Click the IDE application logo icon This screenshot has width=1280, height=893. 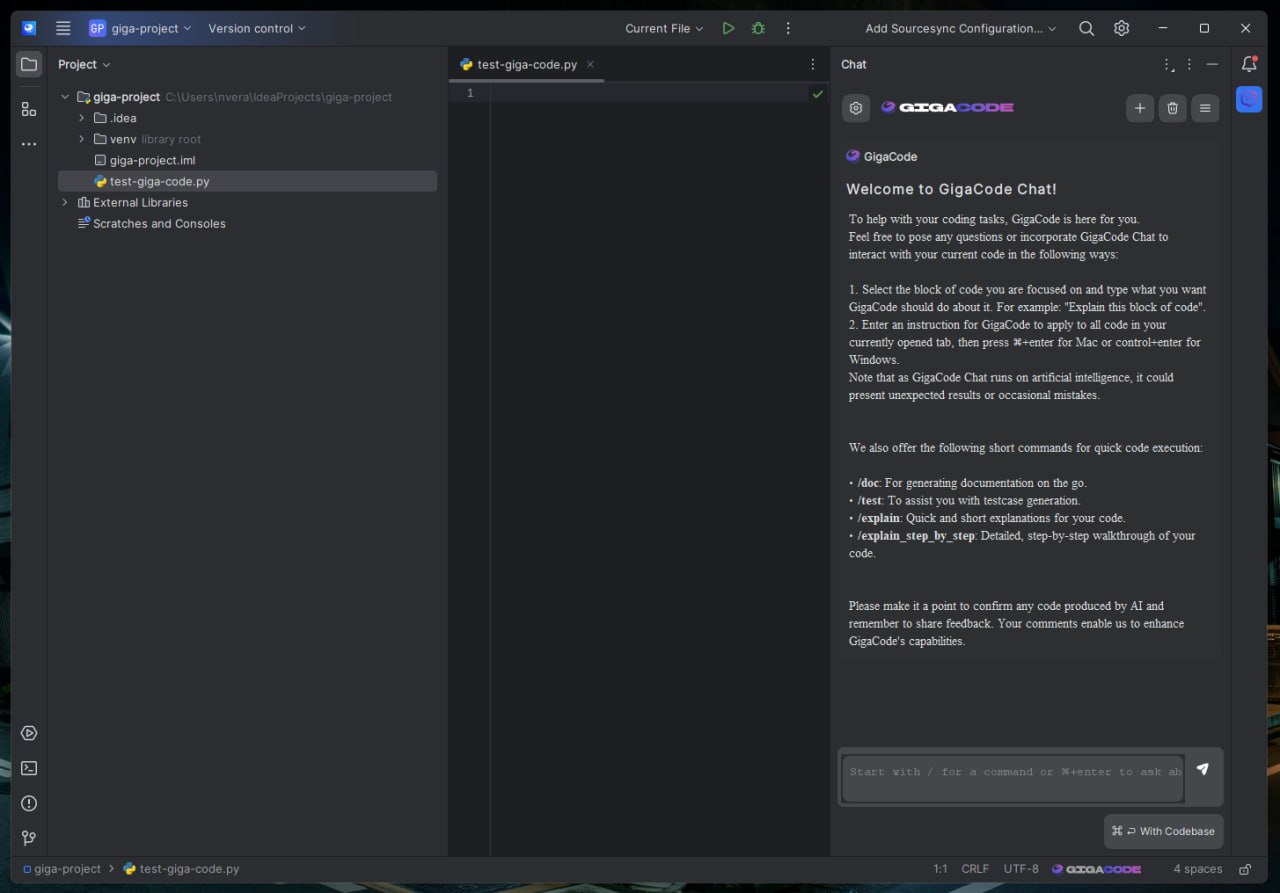click(x=29, y=28)
